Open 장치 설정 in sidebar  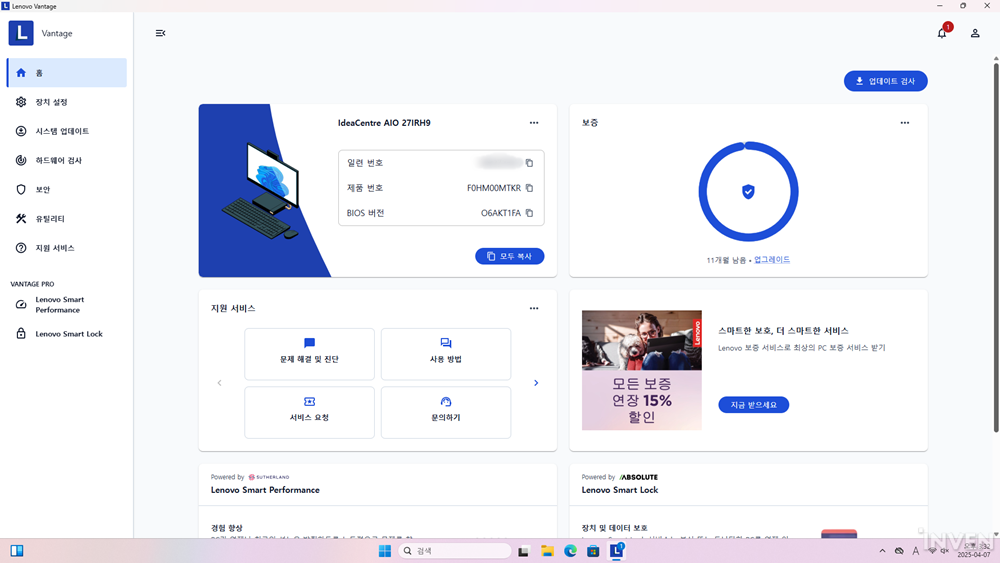click(x=67, y=102)
